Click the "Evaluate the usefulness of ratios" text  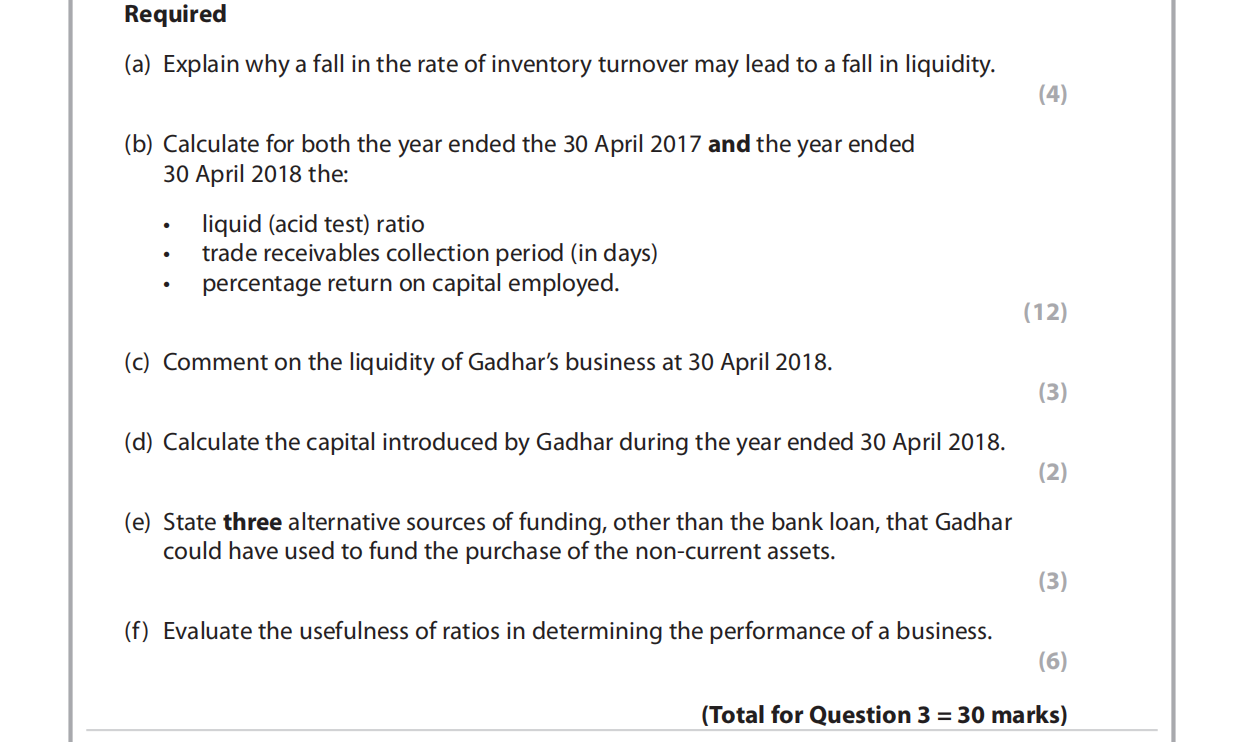pyautogui.click(x=577, y=632)
